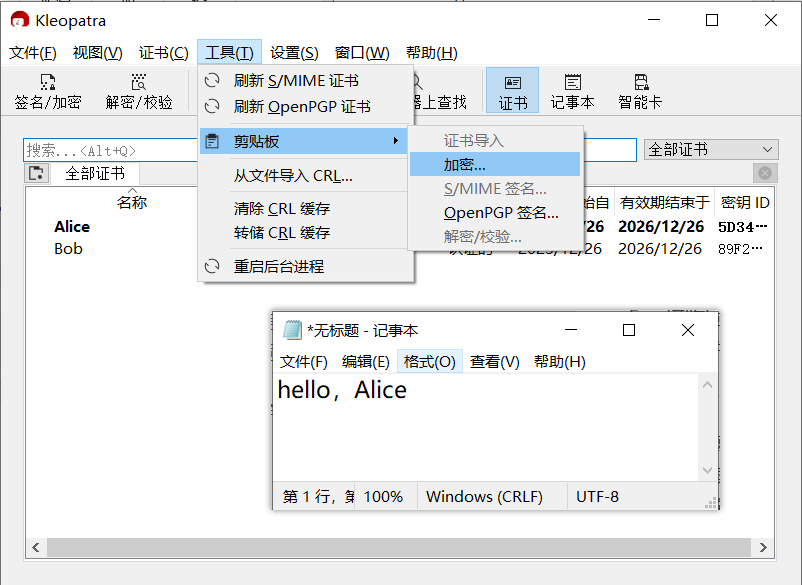Close the Notepad window

(x=688, y=330)
